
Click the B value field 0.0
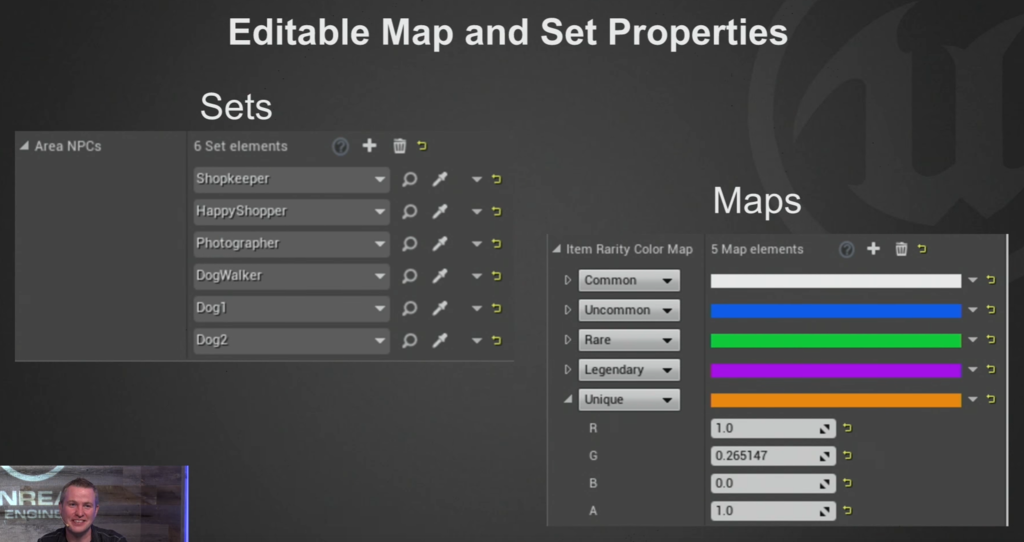coord(773,483)
